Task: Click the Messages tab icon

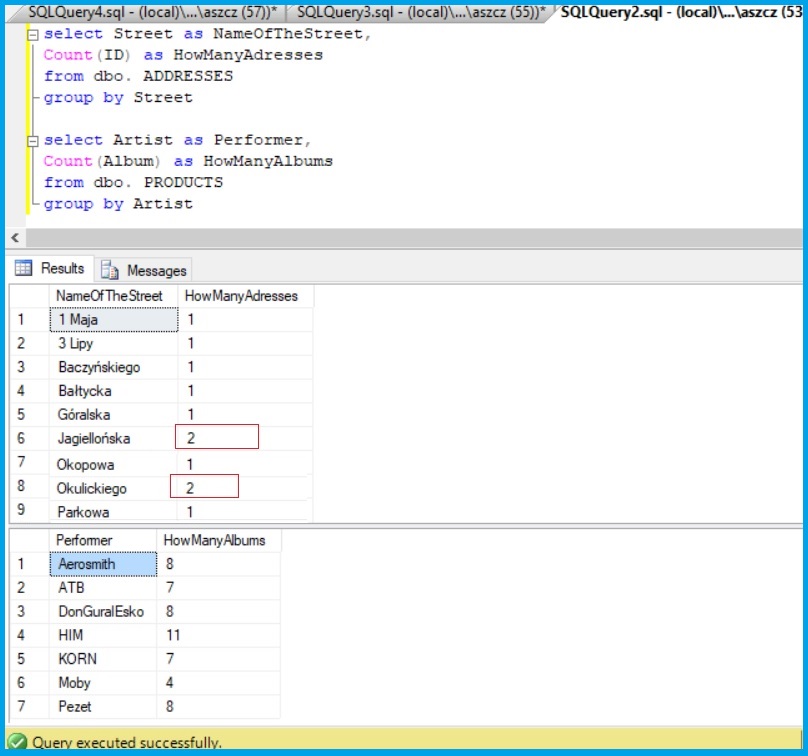Action: 109,271
